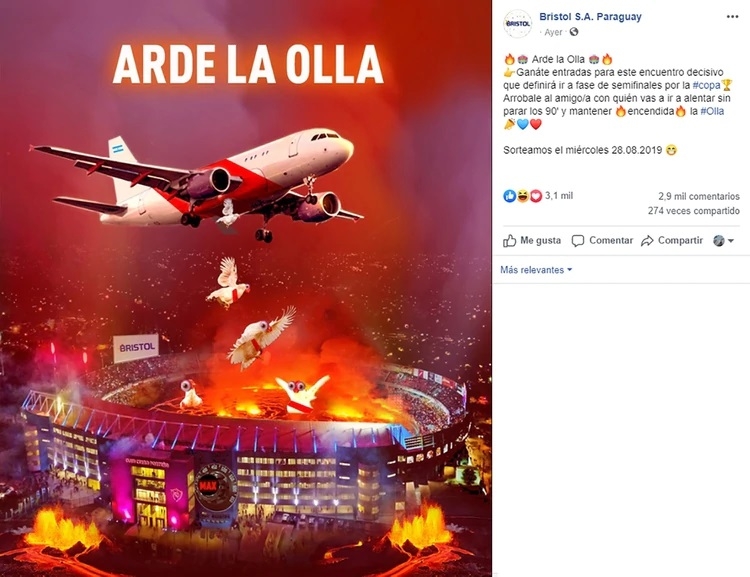
Task: Open the Arde la Olla post image
Action: click(x=246, y=288)
